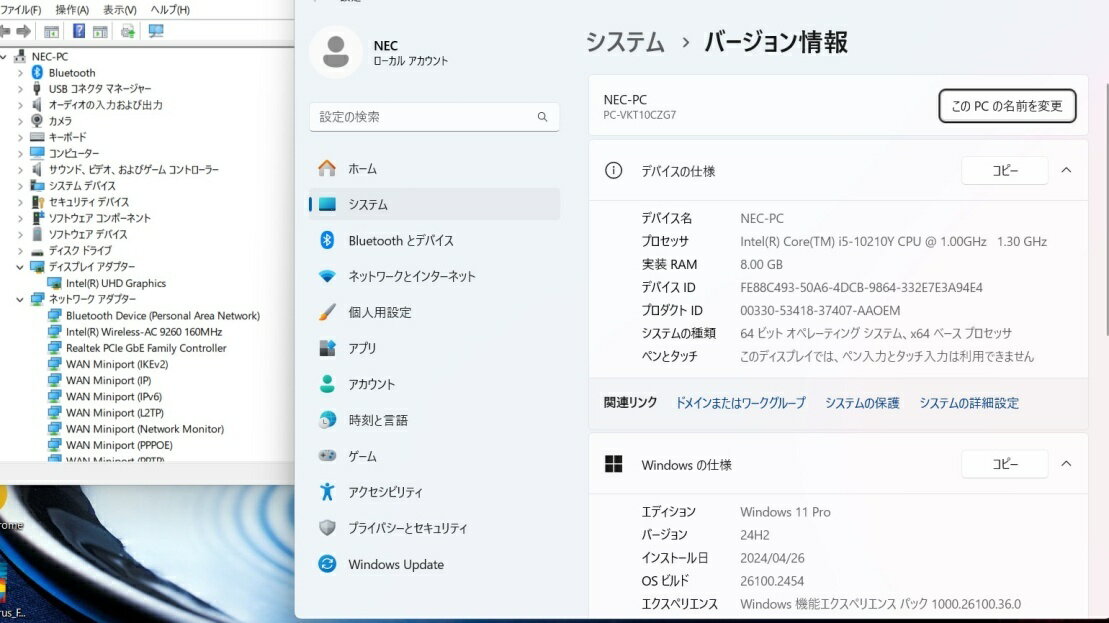
Task: Toggle the console tree pane toolbar icon
Action: coord(52,31)
